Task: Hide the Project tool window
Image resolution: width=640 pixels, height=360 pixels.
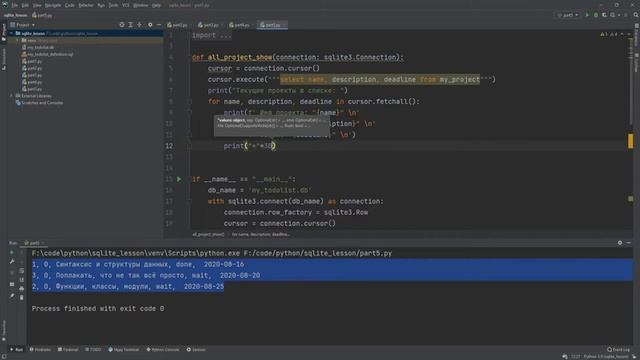Action: point(159,25)
